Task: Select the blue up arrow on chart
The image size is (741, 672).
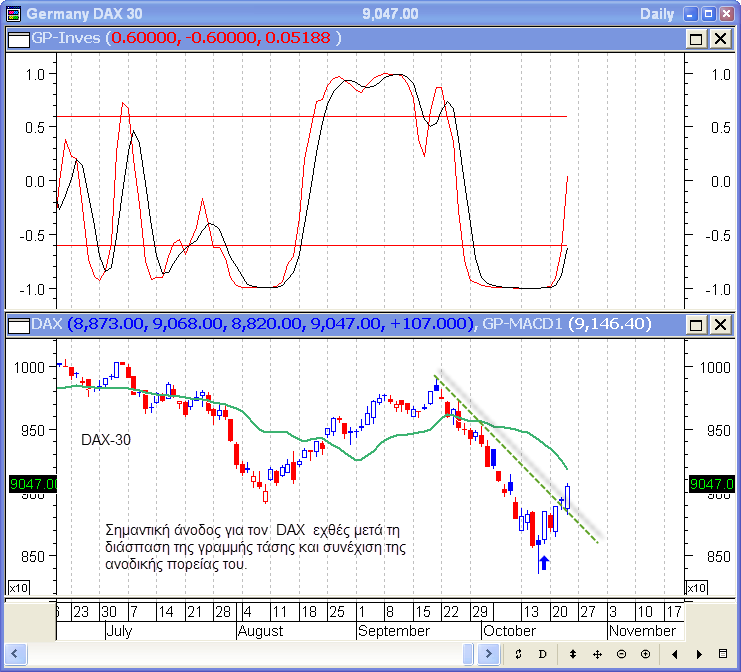Action: (x=542, y=563)
